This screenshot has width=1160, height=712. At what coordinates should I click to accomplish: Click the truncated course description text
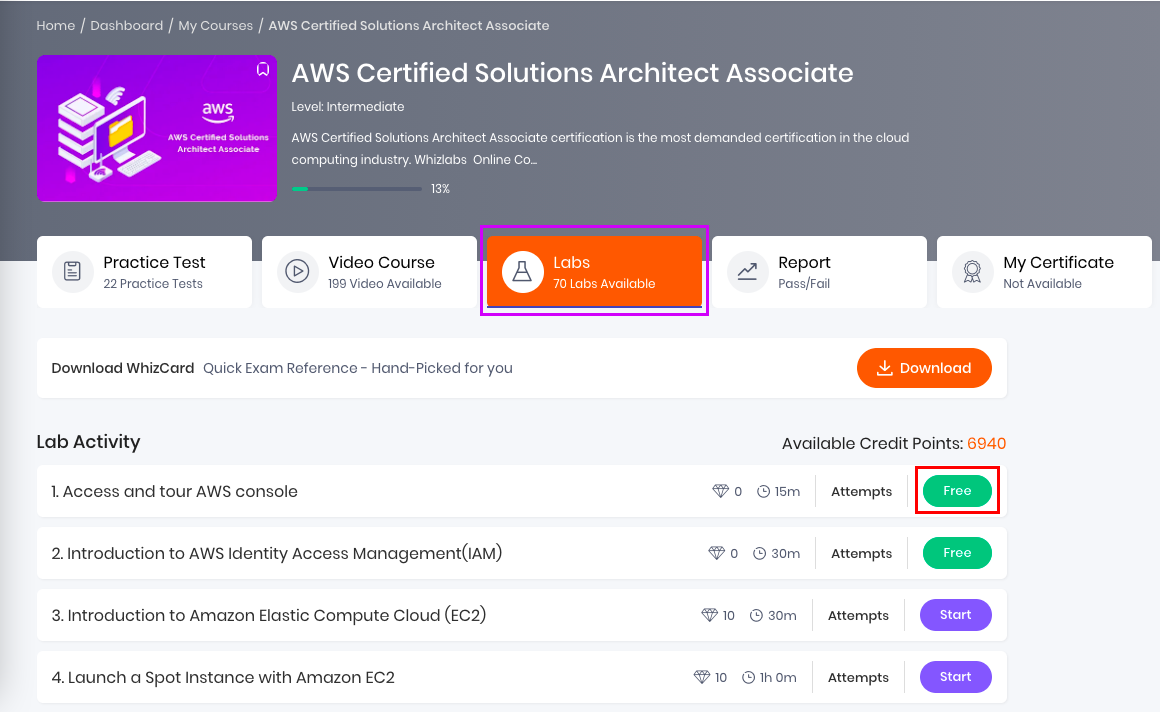click(x=600, y=148)
